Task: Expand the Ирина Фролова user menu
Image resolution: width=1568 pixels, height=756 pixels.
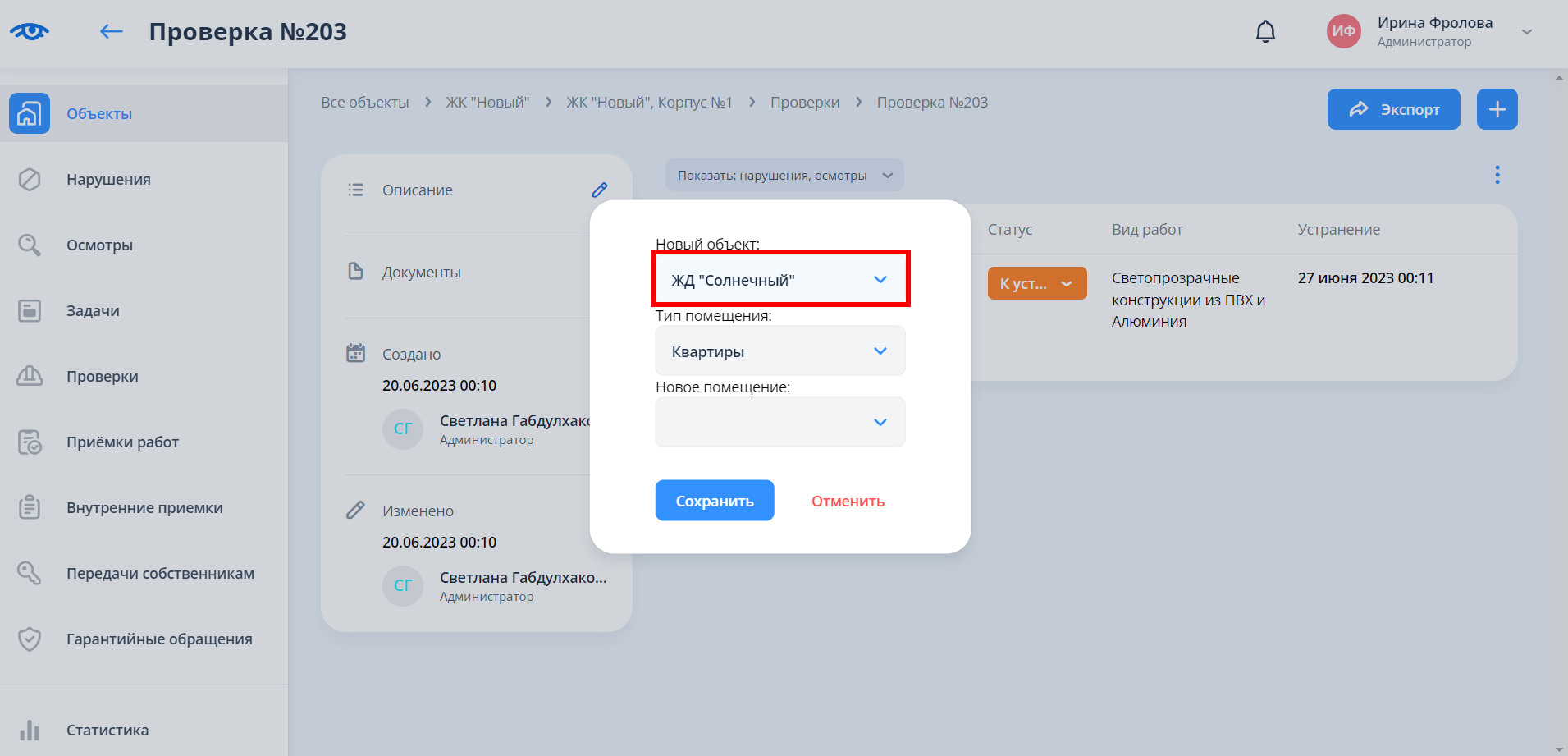Action: point(1526,32)
